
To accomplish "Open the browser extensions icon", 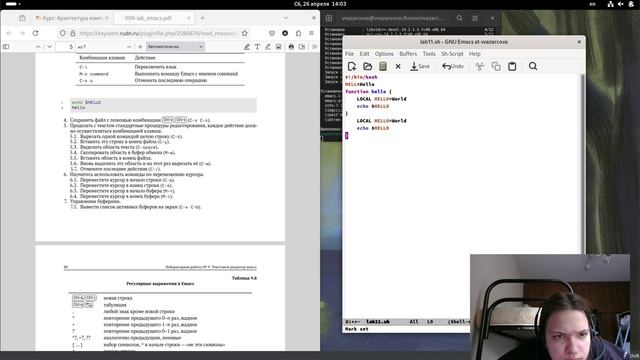I will tap(298, 33).
